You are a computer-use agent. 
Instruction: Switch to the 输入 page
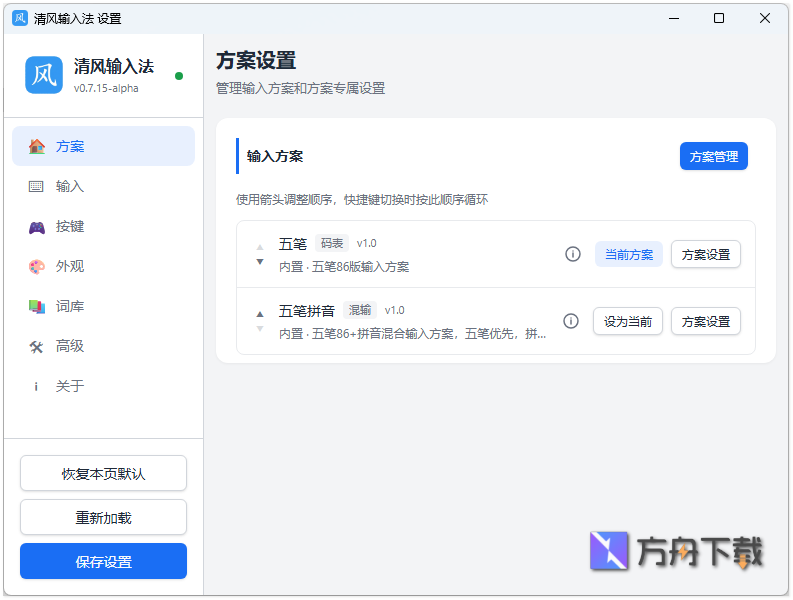tap(103, 187)
